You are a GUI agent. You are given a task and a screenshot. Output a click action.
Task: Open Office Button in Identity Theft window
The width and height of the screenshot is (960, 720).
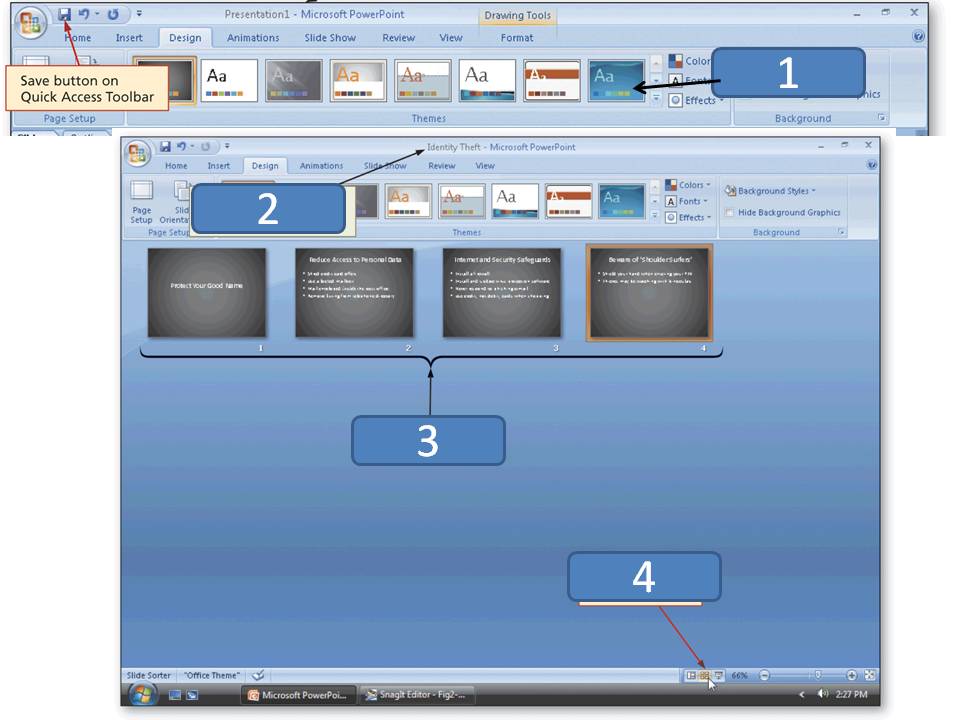point(137,153)
